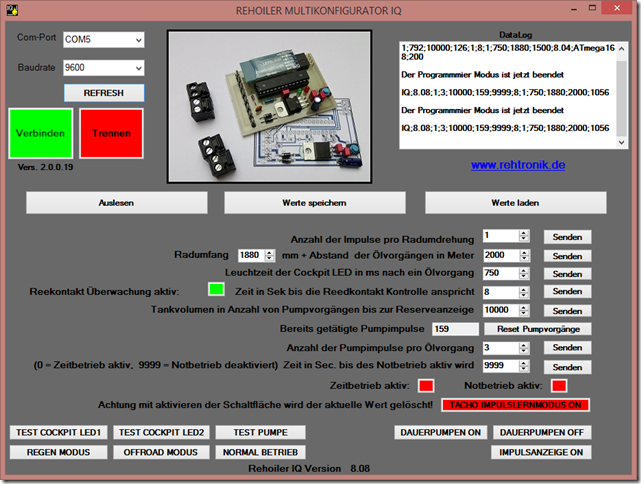Viewport: 641px width, 484px height.
Task: Click the REFRESH button
Action: [104, 93]
